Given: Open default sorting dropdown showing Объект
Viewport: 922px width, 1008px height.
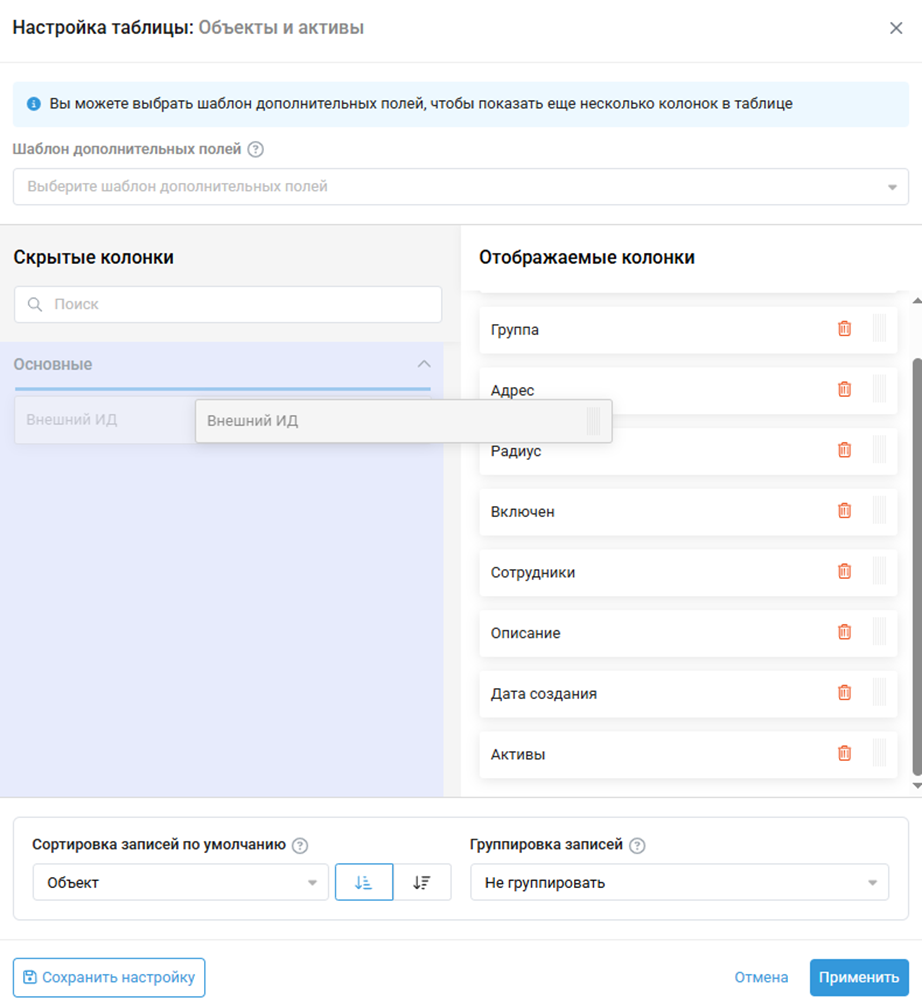Looking at the screenshot, I should tap(180, 883).
